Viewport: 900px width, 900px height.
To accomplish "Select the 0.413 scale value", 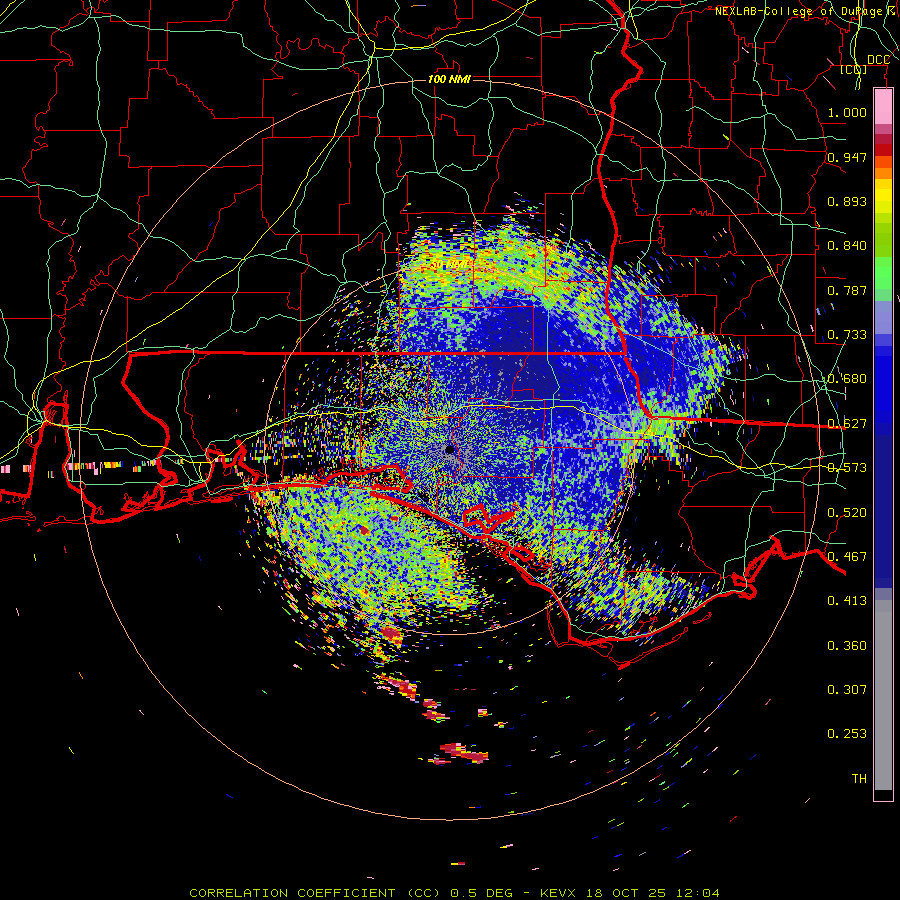I will (x=847, y=601).
